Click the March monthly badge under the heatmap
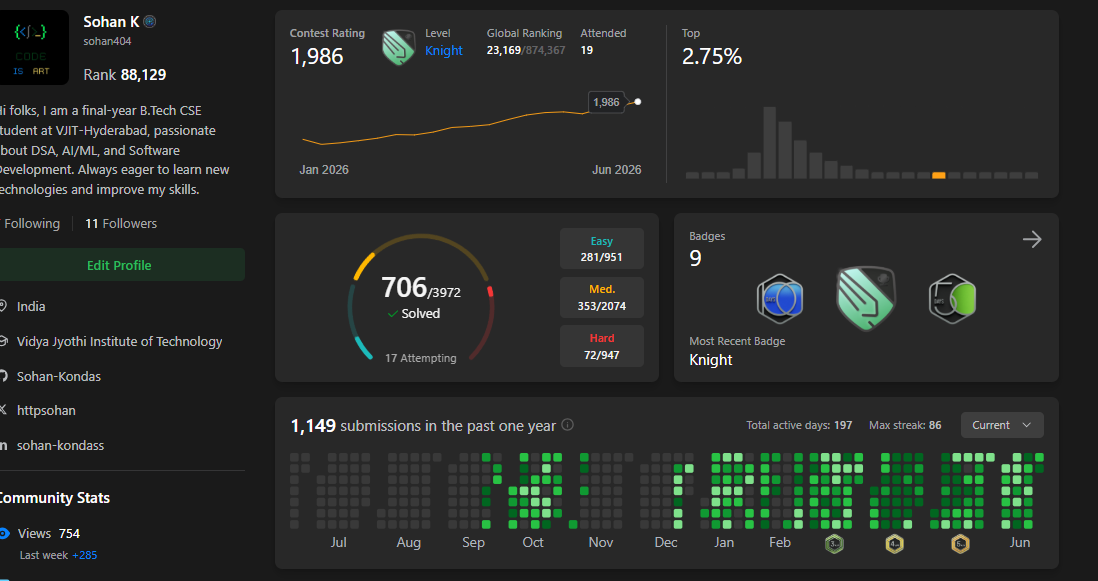1098x581 pixels. (x=834, y=543)
